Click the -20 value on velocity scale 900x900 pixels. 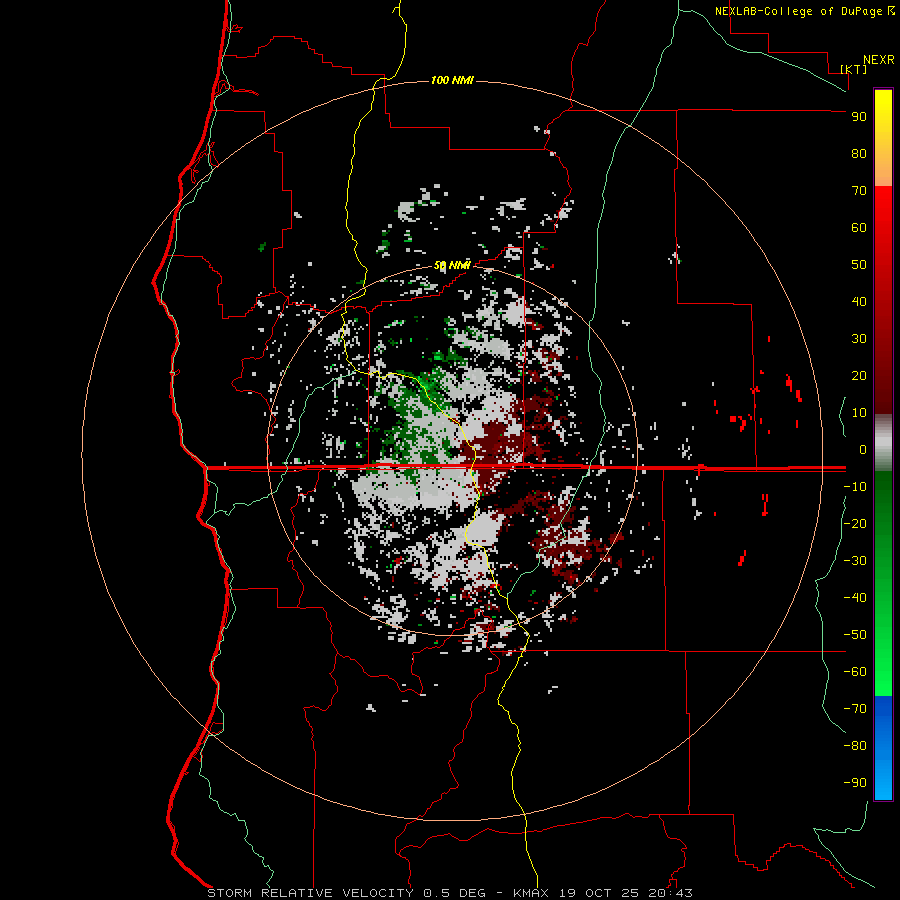click(855, 524)
